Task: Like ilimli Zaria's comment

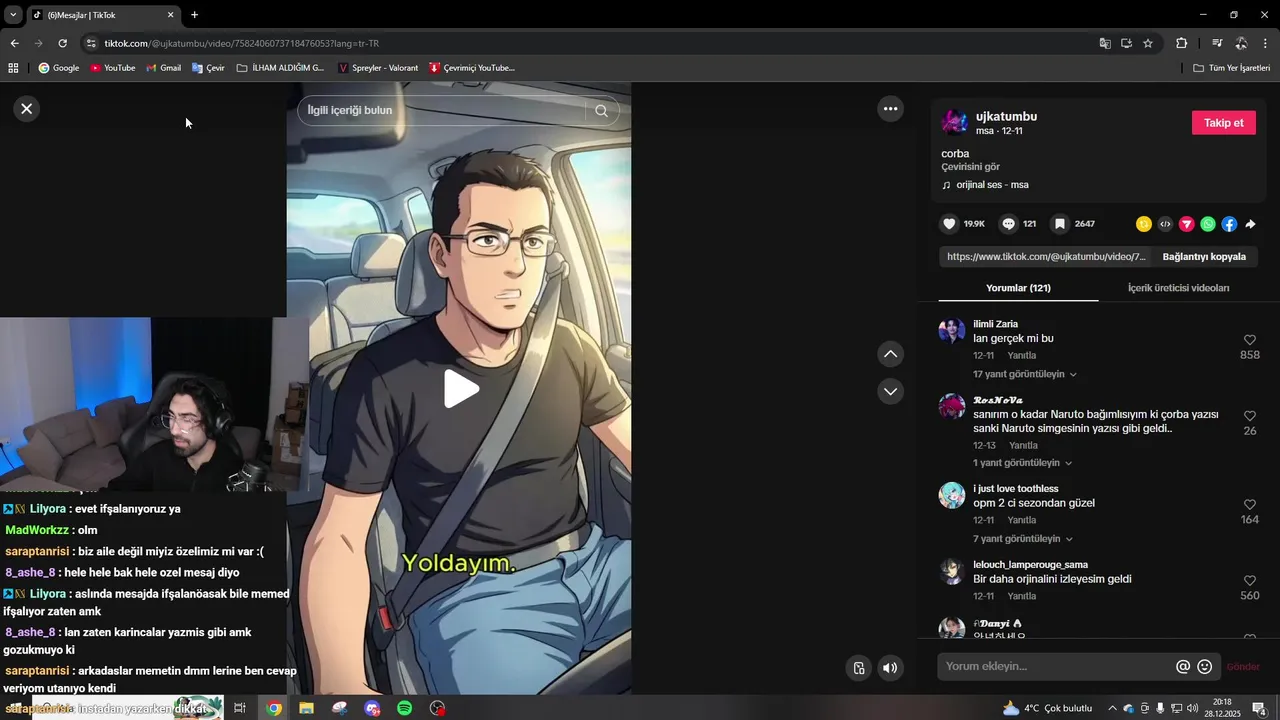Action: click(x=1249, y=340)
